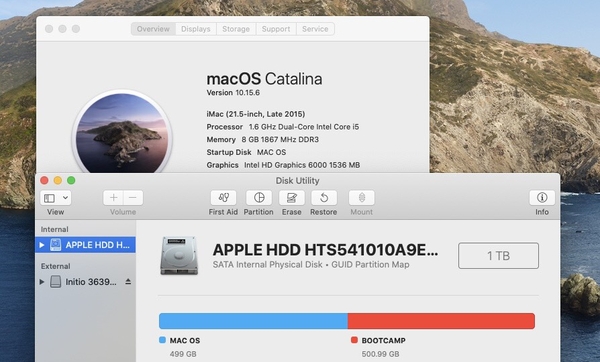Click the large hard disk drive image

click(x=179, y=256)
